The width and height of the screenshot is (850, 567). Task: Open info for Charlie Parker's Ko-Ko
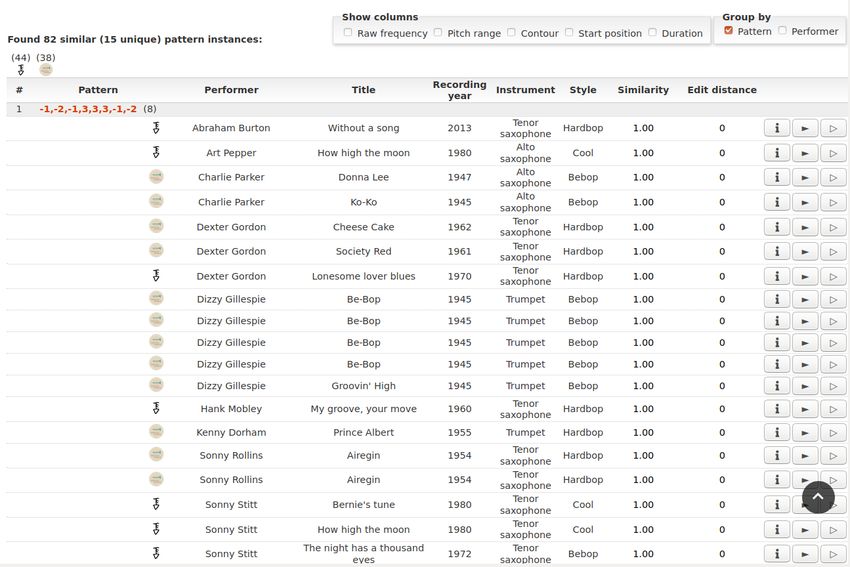(x=777, y=203)
